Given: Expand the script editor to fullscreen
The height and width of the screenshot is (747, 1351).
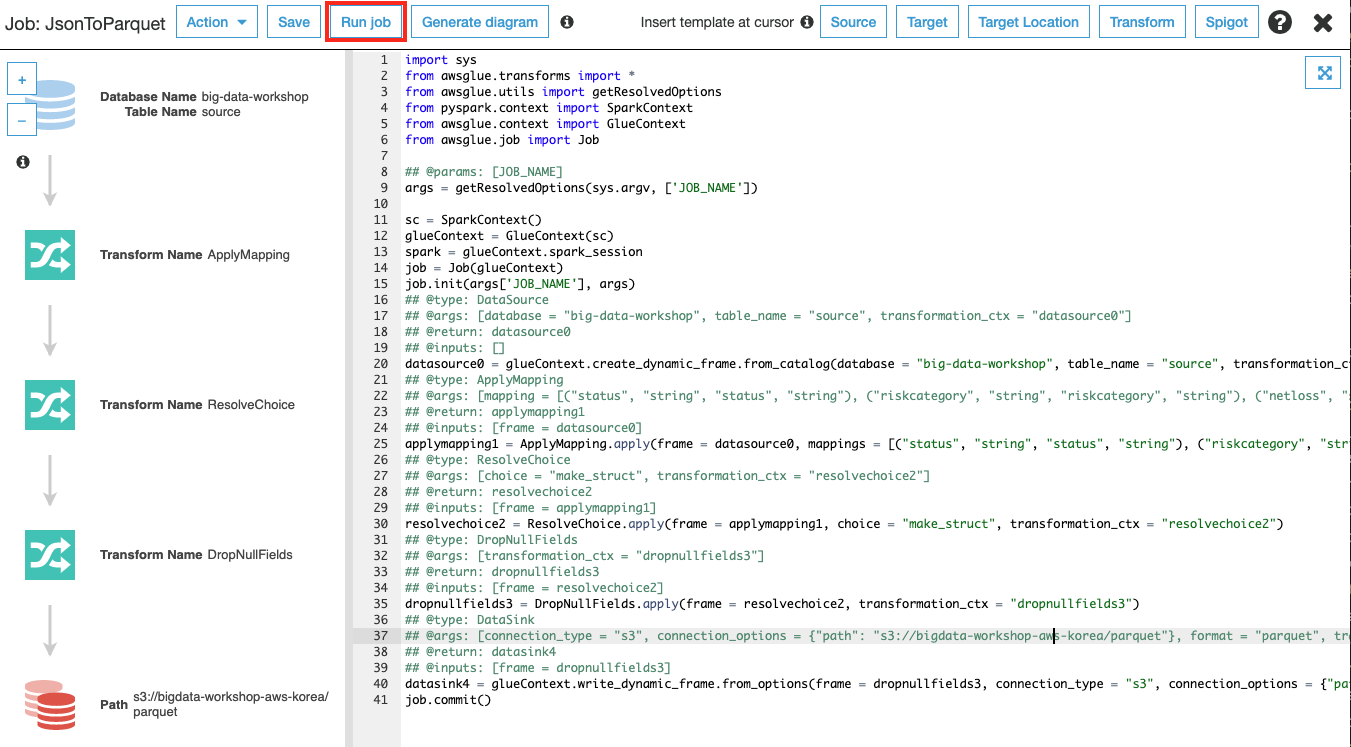Looking at the screenshot, I should pyautogui.click(x=1323, y=73).
